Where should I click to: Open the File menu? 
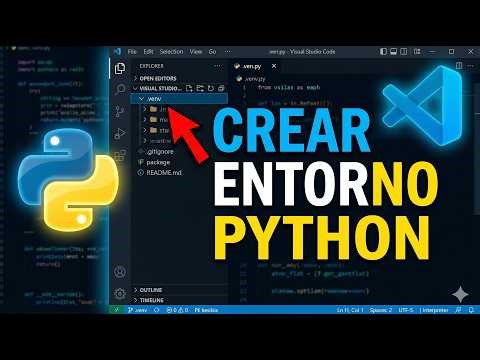pos(132,52)
